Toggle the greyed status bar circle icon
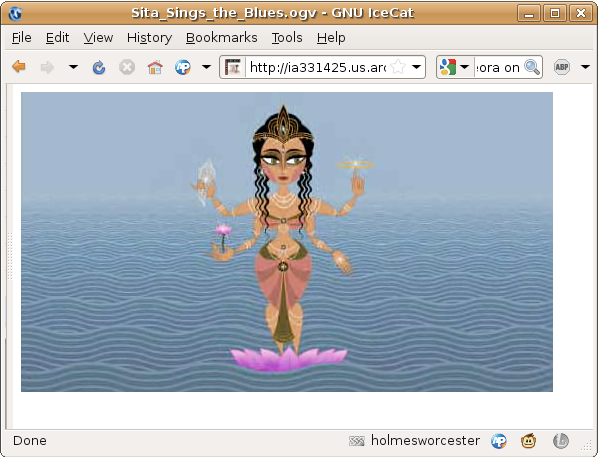Image resolution: width=599 pixels, height=457 pixels. (x=561, y=441)
